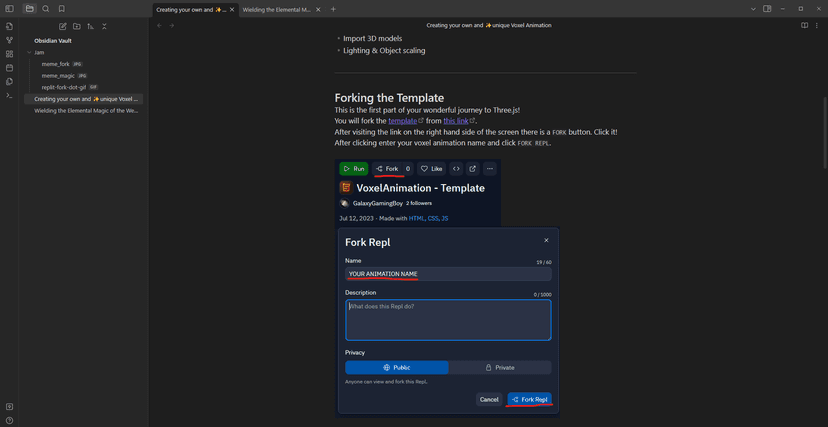Click the new note icon in file explorer
The width and height of the screenshot is (828, 427).
click(x=62, y=26)
